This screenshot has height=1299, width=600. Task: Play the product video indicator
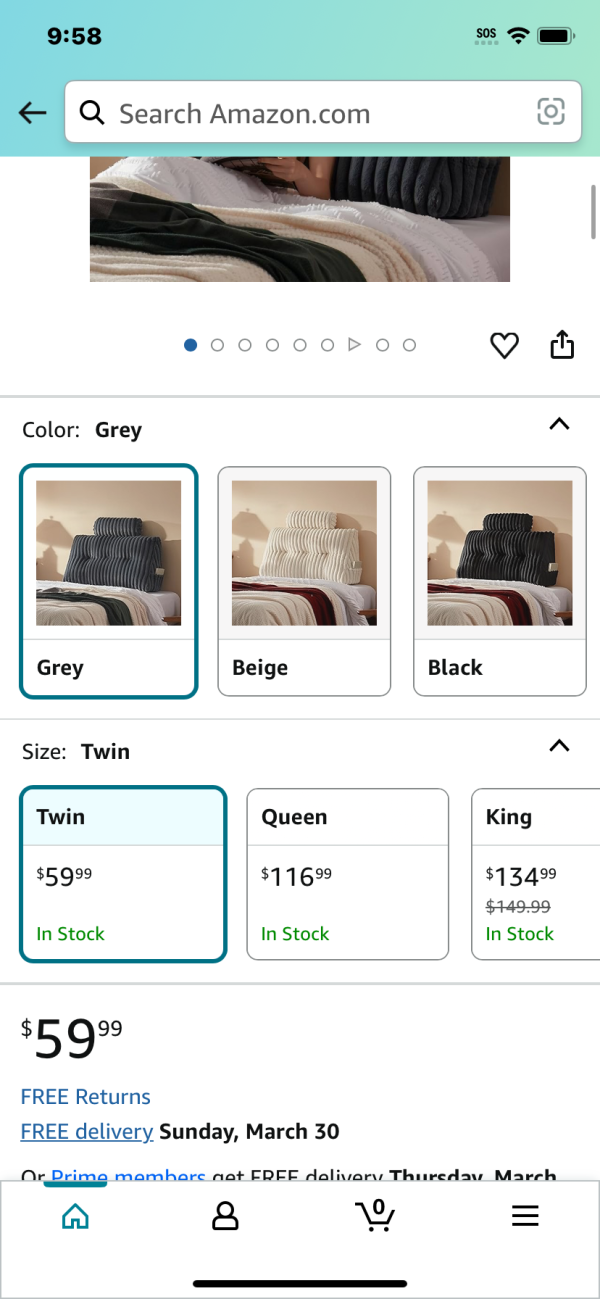pyautogui.click(x=354, y=345)
